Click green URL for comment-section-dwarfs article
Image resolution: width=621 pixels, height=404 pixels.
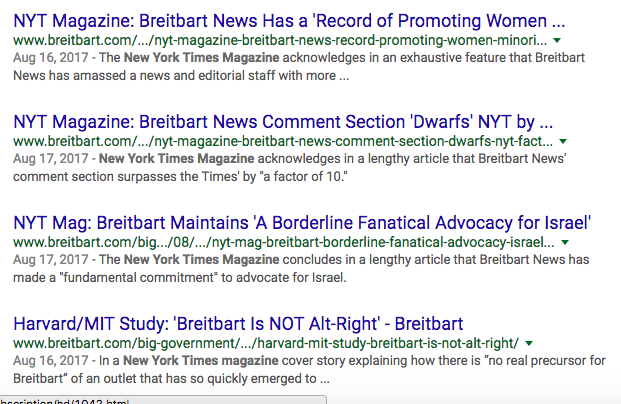(x=283, y=142)
